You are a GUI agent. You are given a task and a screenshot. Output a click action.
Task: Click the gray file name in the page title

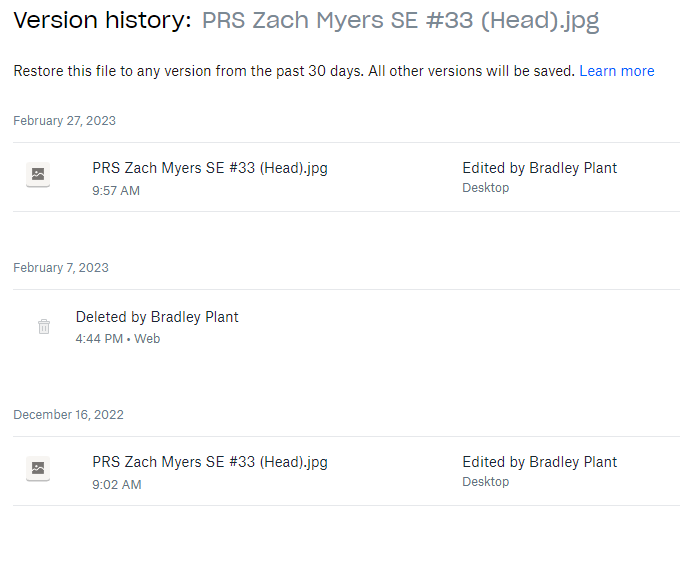(400, 21)
